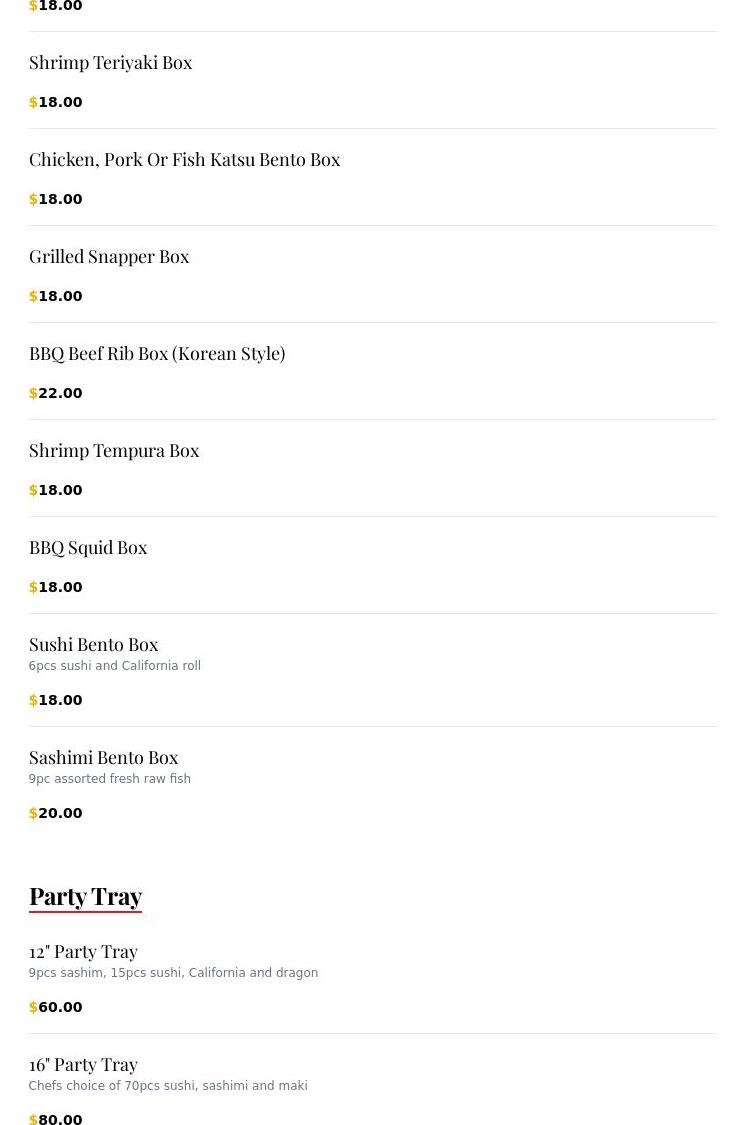Image resolution: width=745 pixels, height=1125 pixels.
Task: Click the Shrimp Tempura Box $18.00 price
Action: click(x=55, y=490)
